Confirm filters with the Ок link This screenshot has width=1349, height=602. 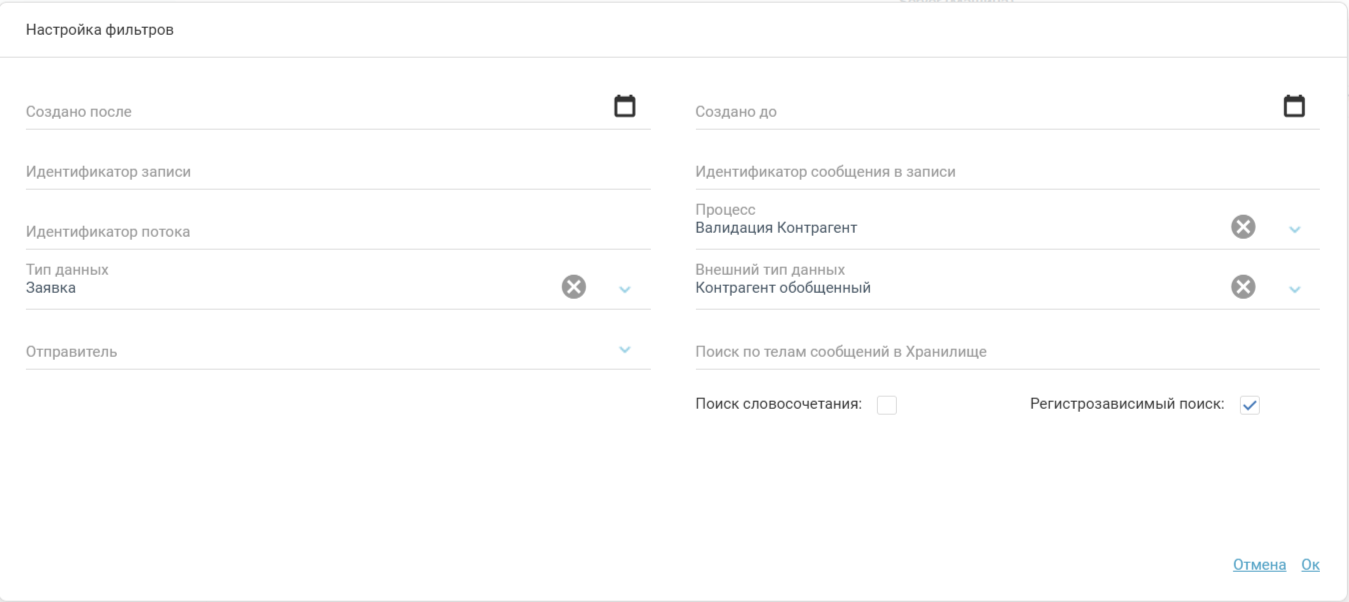tap(1310, 565)
